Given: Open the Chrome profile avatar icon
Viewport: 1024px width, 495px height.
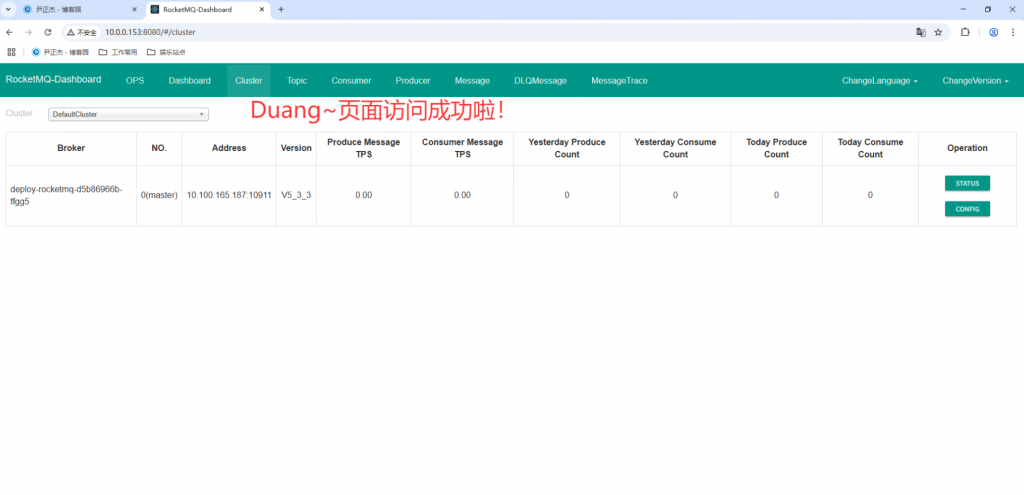Looking at the screenshot, I should point(993,32).
